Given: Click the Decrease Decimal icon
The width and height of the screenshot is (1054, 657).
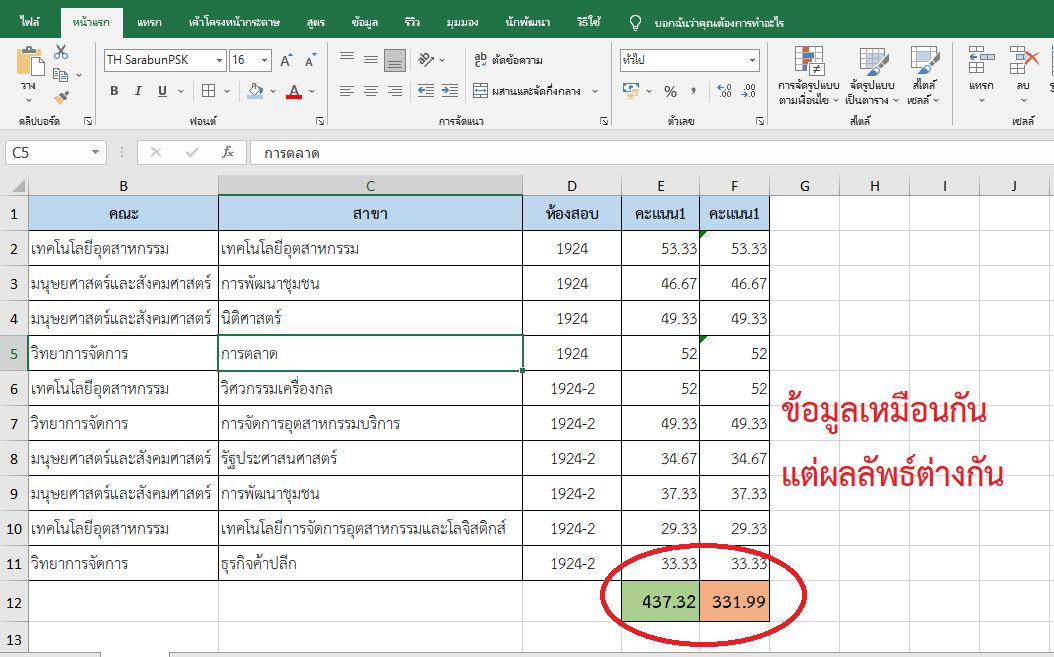Looking at the screenshot, I should [748, 91].
